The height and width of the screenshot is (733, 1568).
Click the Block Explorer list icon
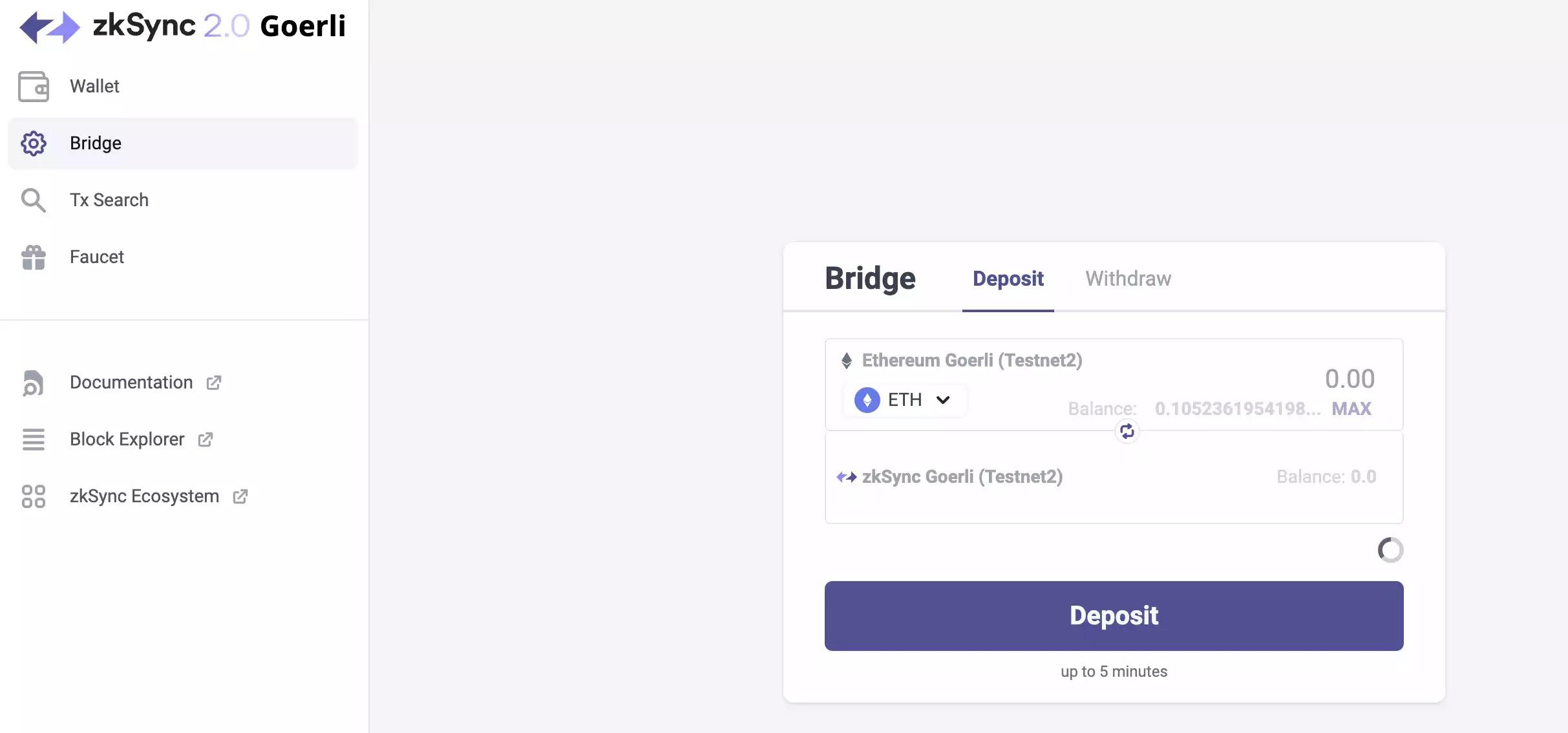pyautogui.click(x=34, y=440)
